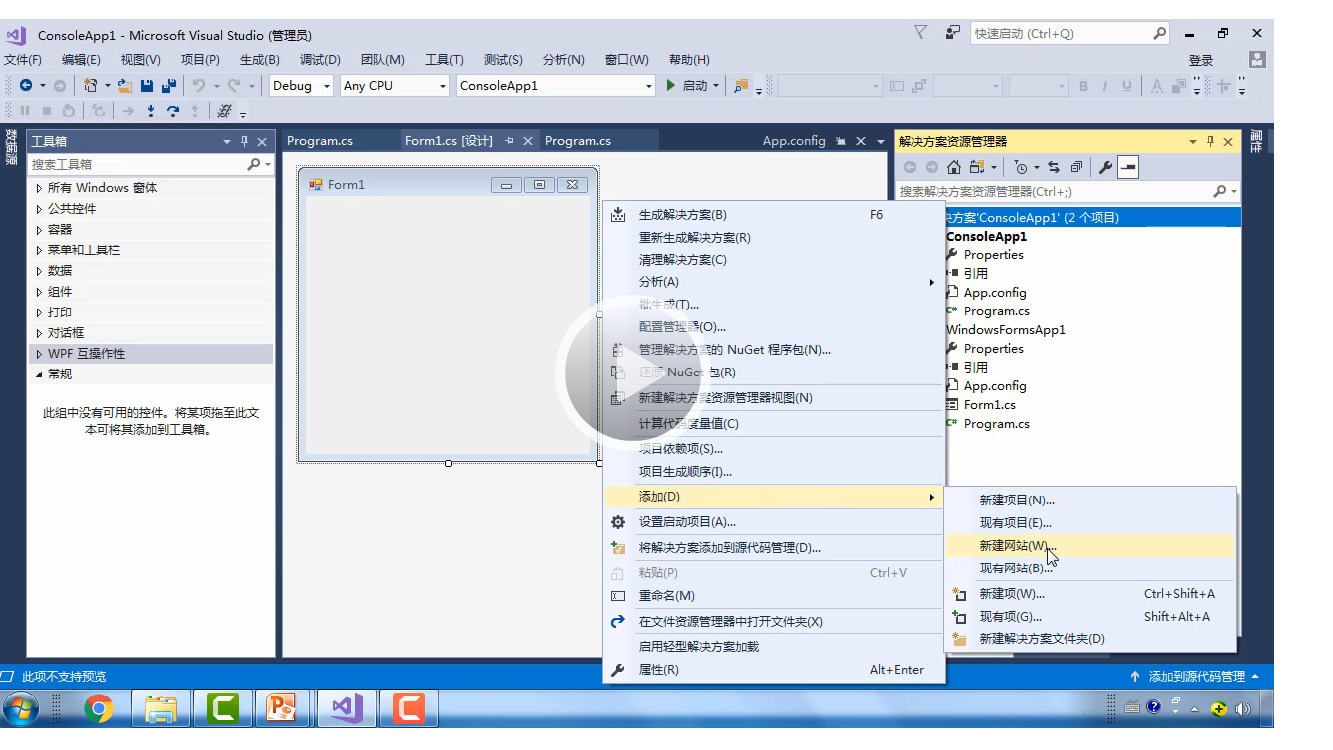The width and height of the screenshot is (1333, 750).
Task: Open PowerPoint from the taskbar
Action: (x=283, y=709)
